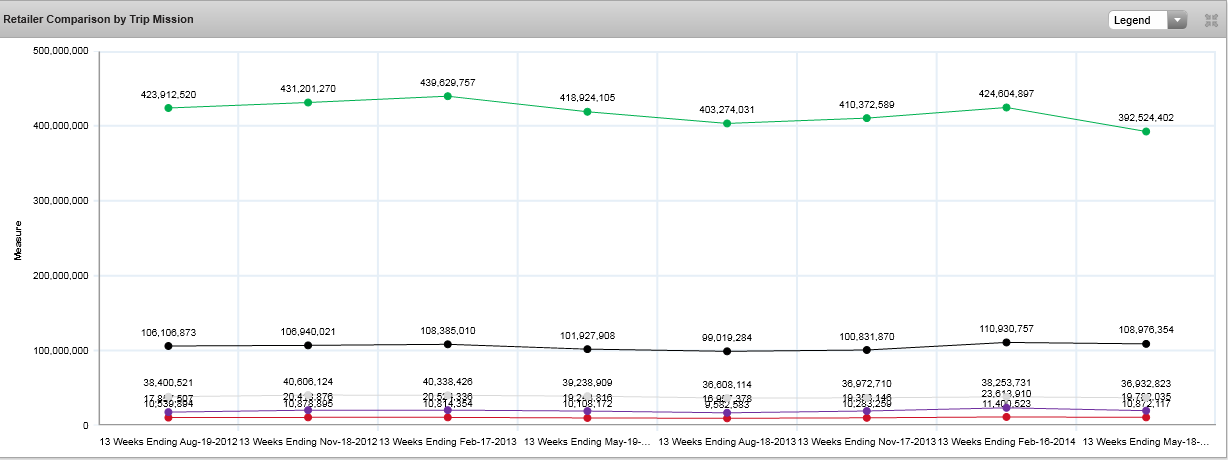
Task: Click the 'Retailer Comparison by Trip Mission' title
Action: point(99,19)
